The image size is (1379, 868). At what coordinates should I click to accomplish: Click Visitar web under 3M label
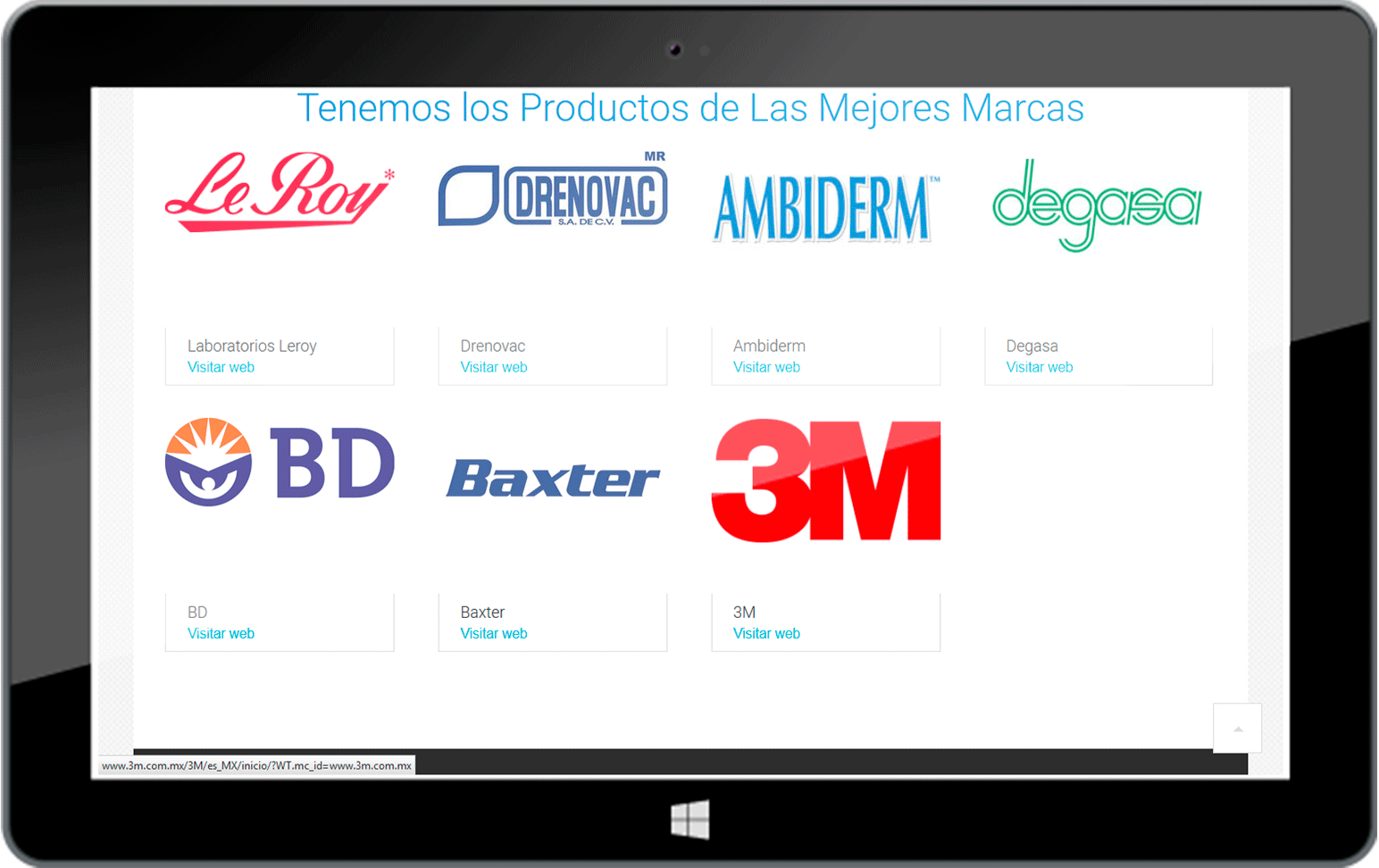pyautogui.click(x=766, y=633)
